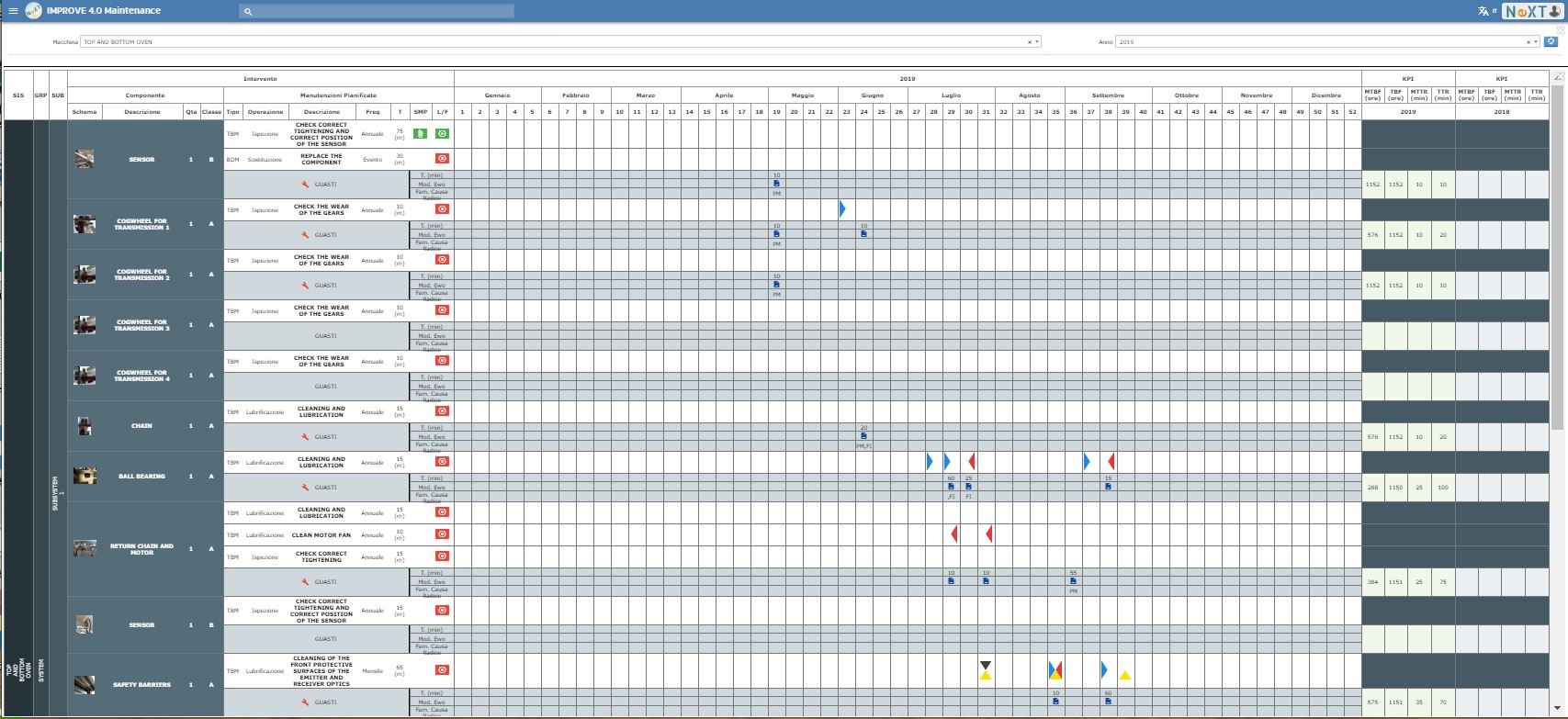Click inside the top search field

point(377,11)
